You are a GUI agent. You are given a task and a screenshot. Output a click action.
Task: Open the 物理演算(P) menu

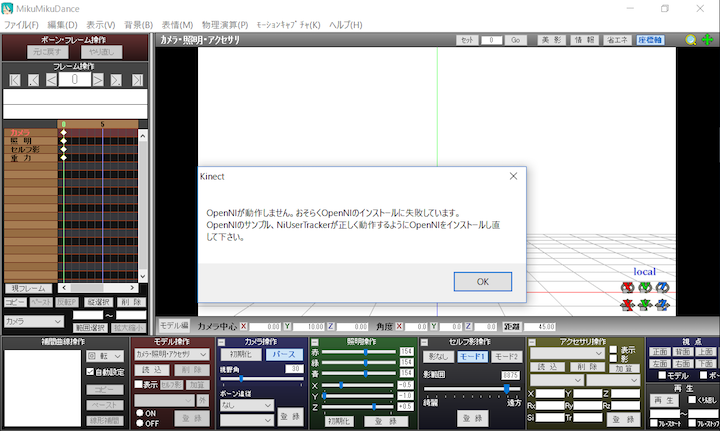click(225, 25)
